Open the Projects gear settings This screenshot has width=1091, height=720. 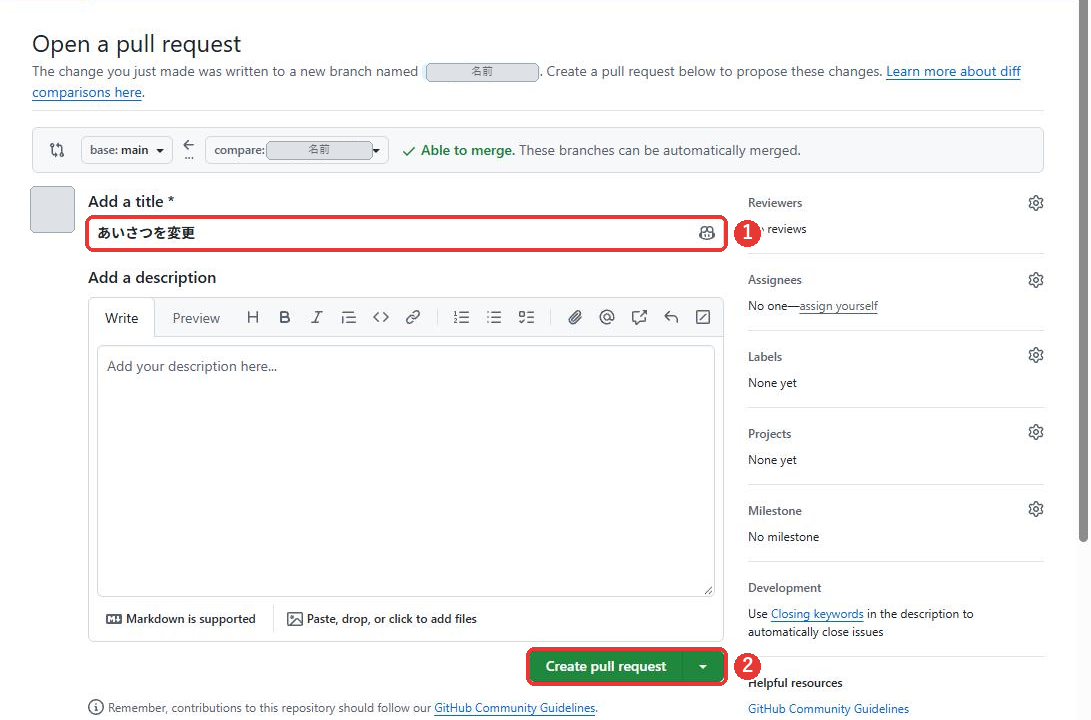[x=1035, y=432]
